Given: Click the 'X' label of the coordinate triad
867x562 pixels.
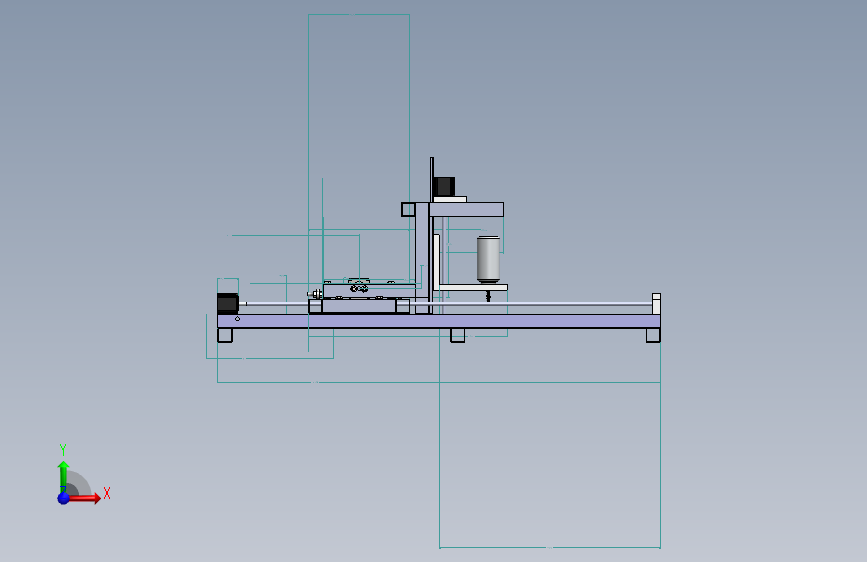Looking at the screenshot, I should click(x=107, y=493).
